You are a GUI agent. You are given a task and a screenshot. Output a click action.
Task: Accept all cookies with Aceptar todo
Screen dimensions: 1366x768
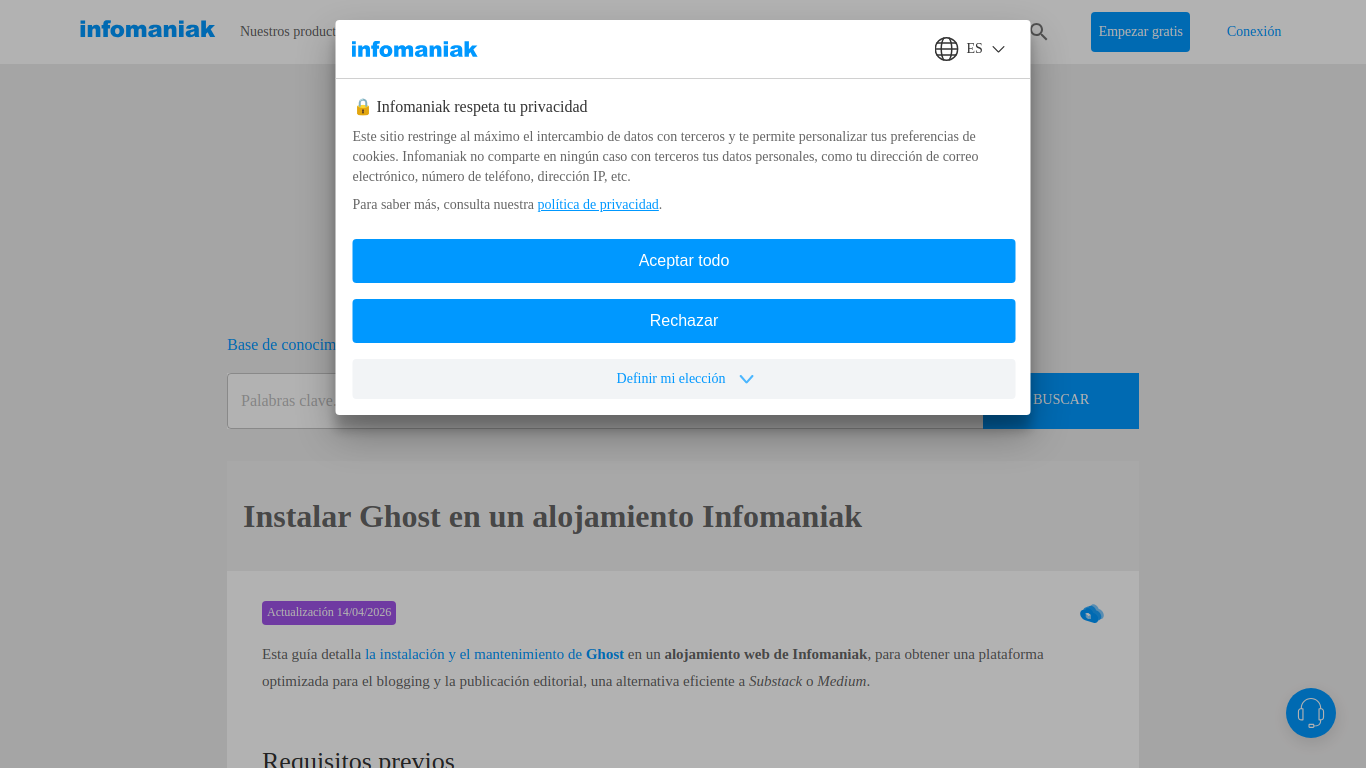pos(684,261)
